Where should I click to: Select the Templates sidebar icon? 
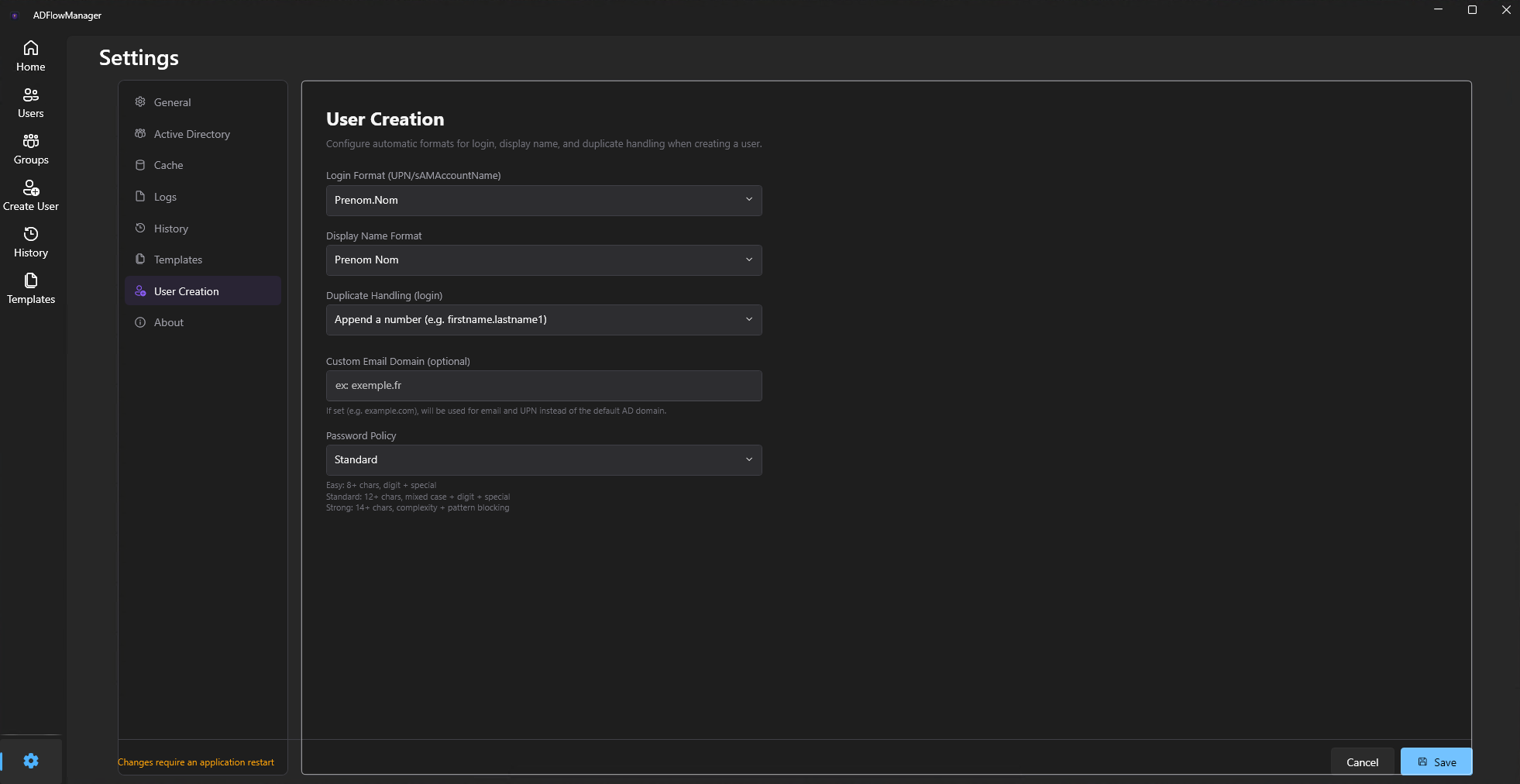coord(30,288)
